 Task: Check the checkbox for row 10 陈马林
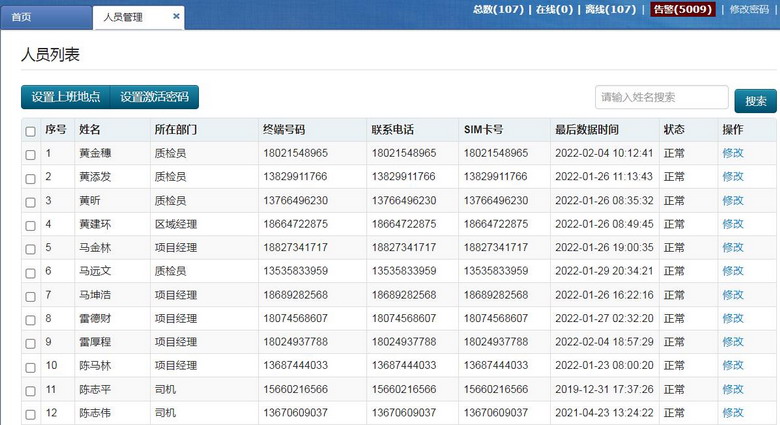pos(30,367)
